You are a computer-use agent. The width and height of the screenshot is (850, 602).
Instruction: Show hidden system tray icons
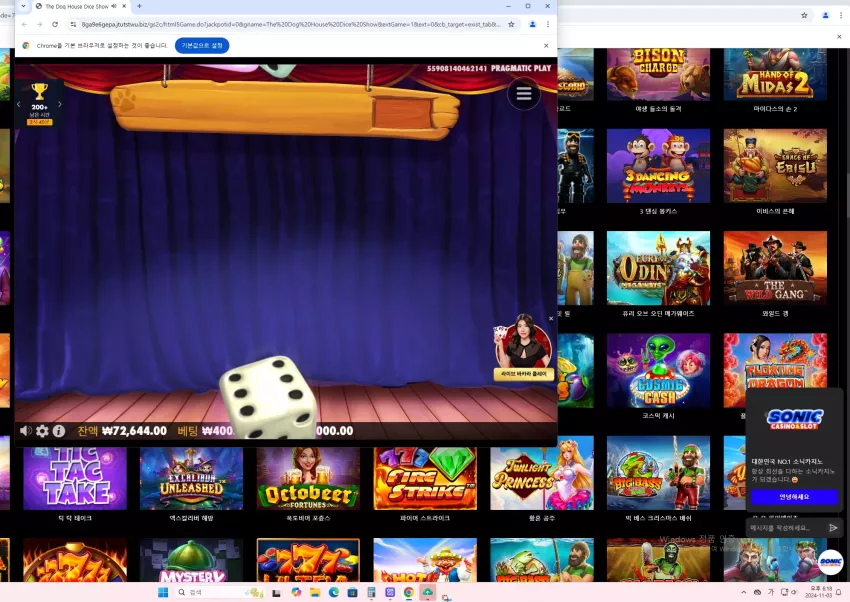[743, 592]
